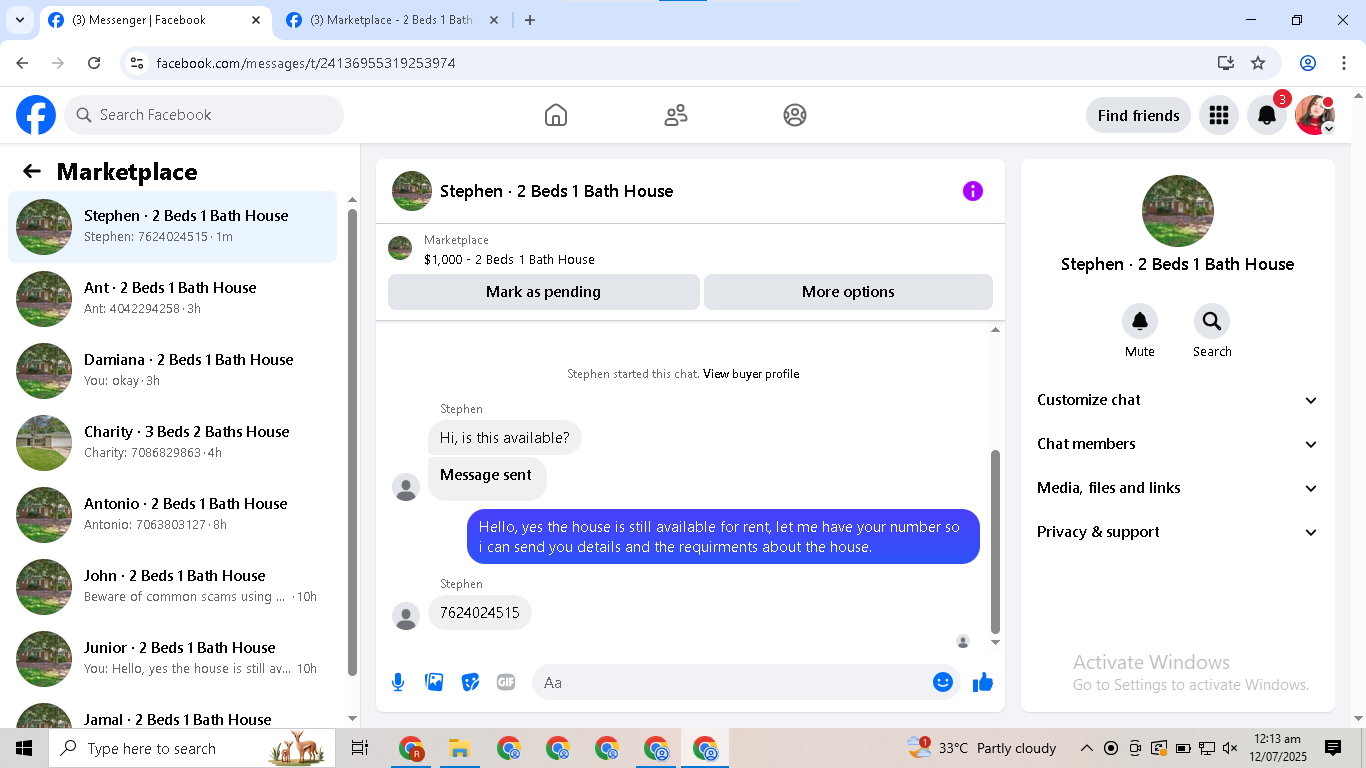
Task: Open Windows Task View icon
Action: (x=360, y=748)
